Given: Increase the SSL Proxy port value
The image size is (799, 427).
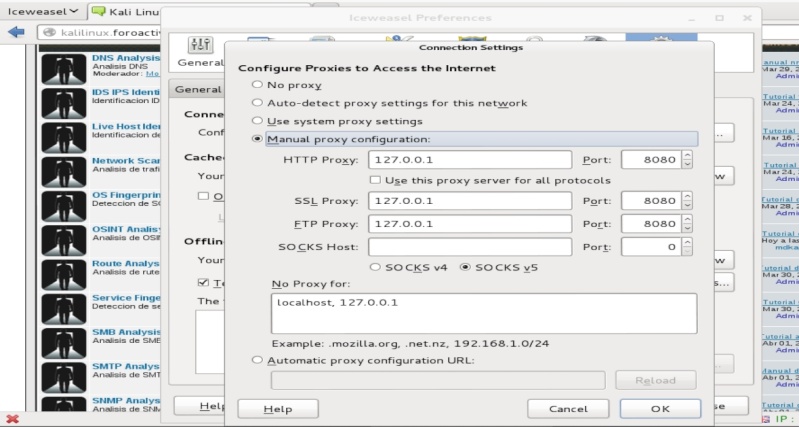Looking at the screenshot, I should [x=687, y=196].
